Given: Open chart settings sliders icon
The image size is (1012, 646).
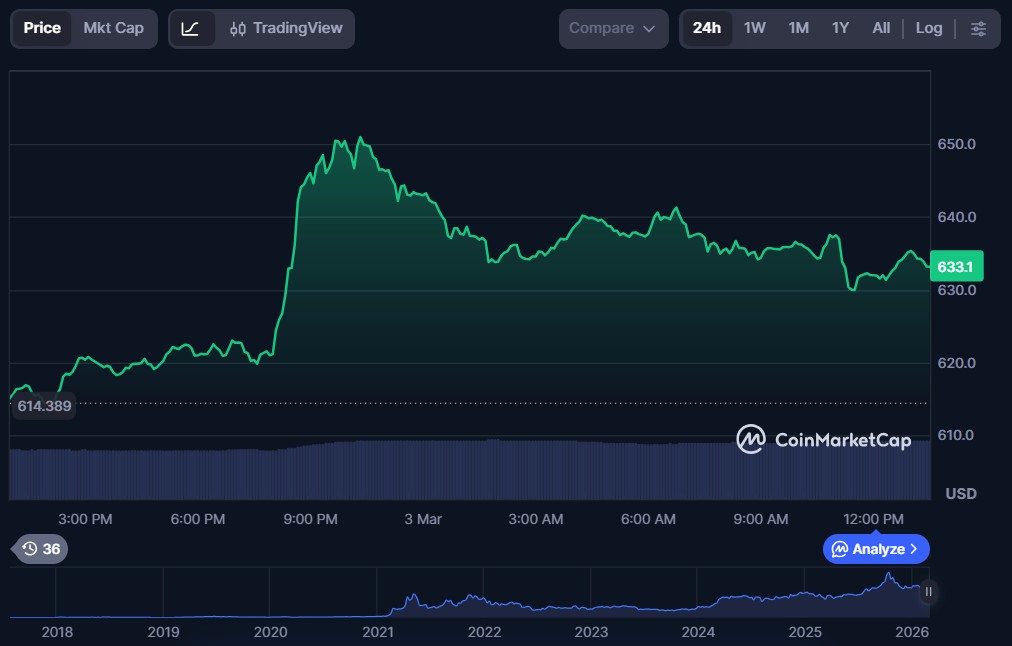Looking at the screenshot, I should [x=978, y=29].
